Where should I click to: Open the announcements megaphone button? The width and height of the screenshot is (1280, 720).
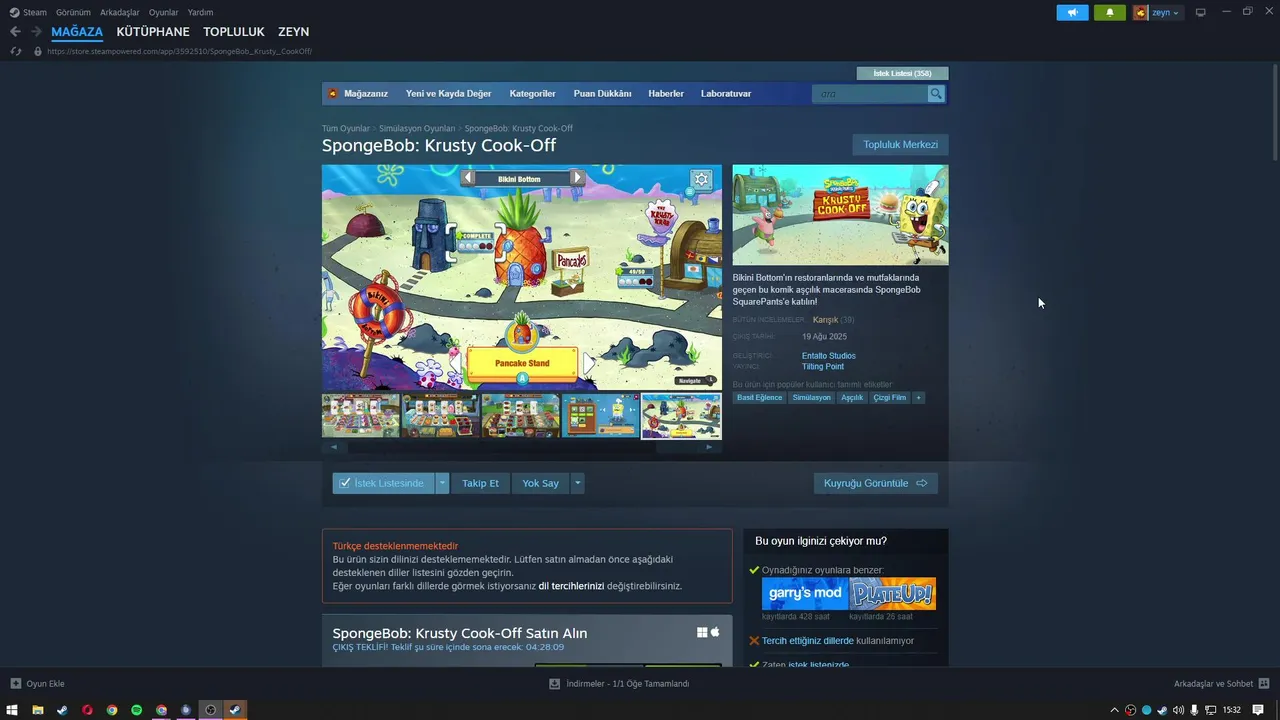(x=1072, y=13)
